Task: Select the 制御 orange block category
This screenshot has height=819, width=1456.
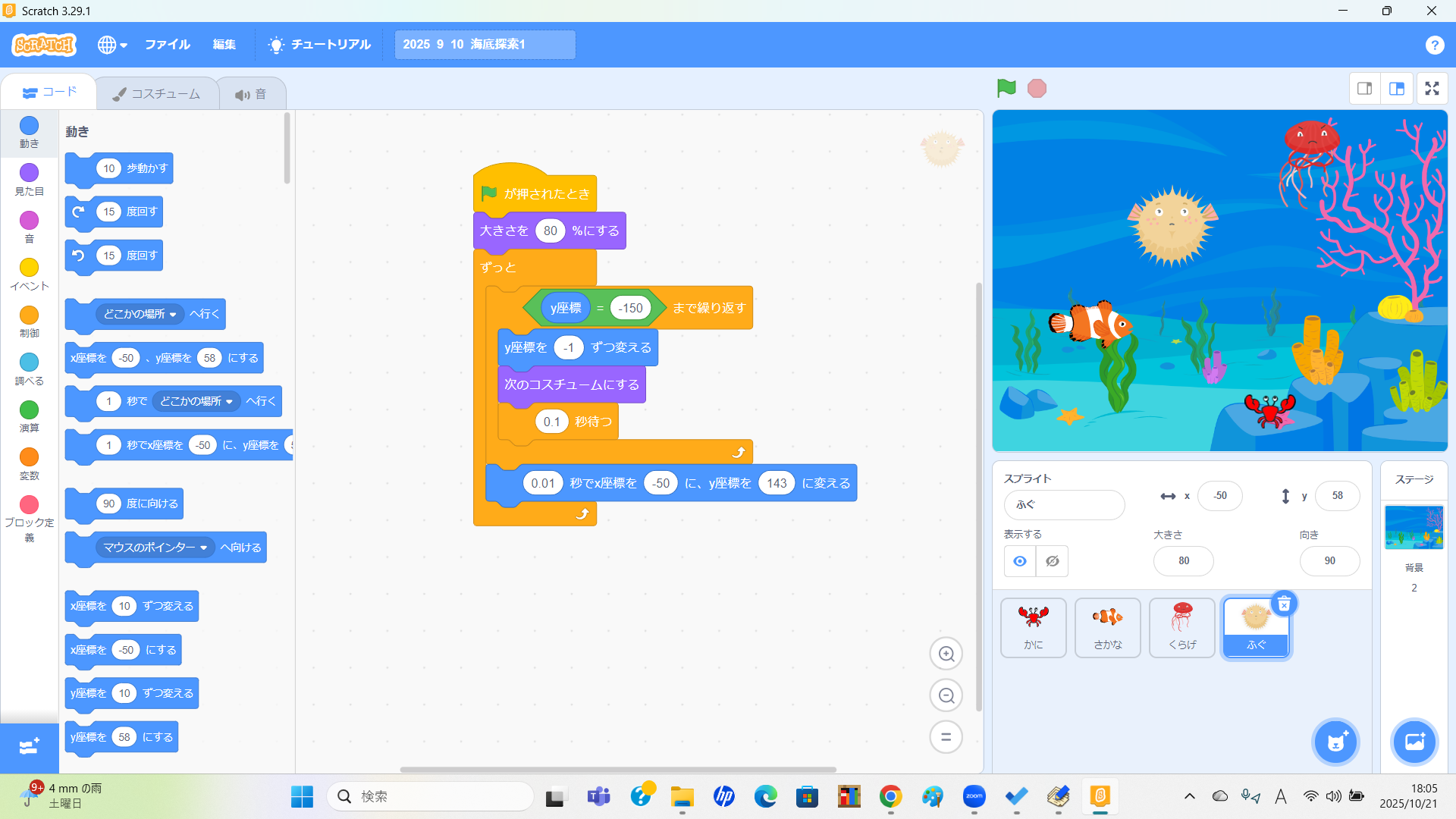Action: click(29, 322)
